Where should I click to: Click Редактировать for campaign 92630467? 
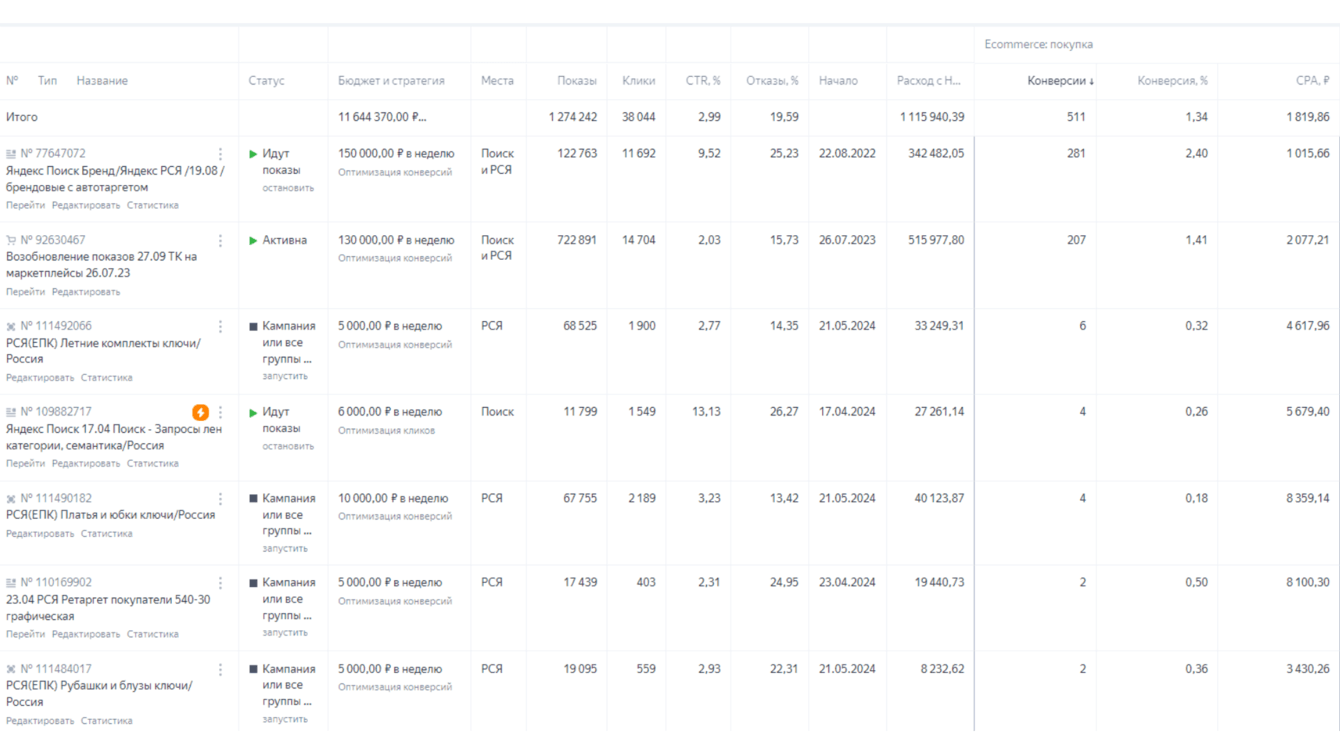86,292
